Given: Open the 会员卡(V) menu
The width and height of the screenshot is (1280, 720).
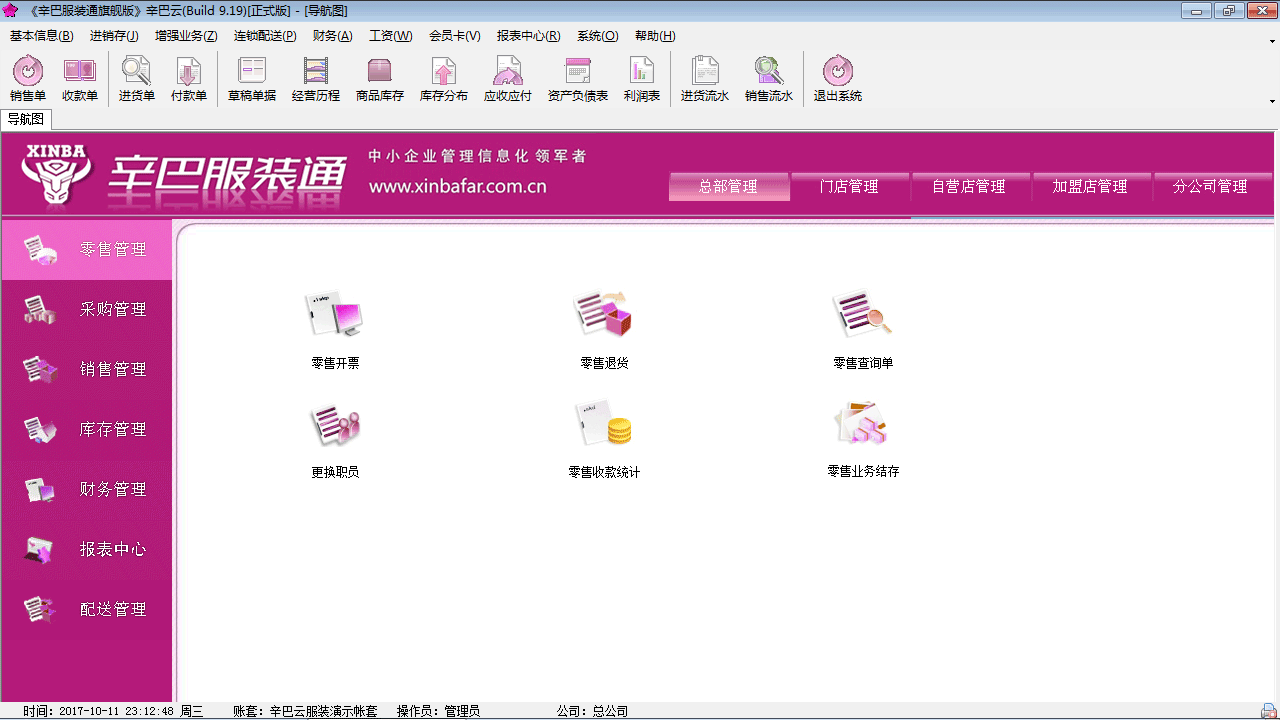Looking at the screenshot, I should coord(455,36).
